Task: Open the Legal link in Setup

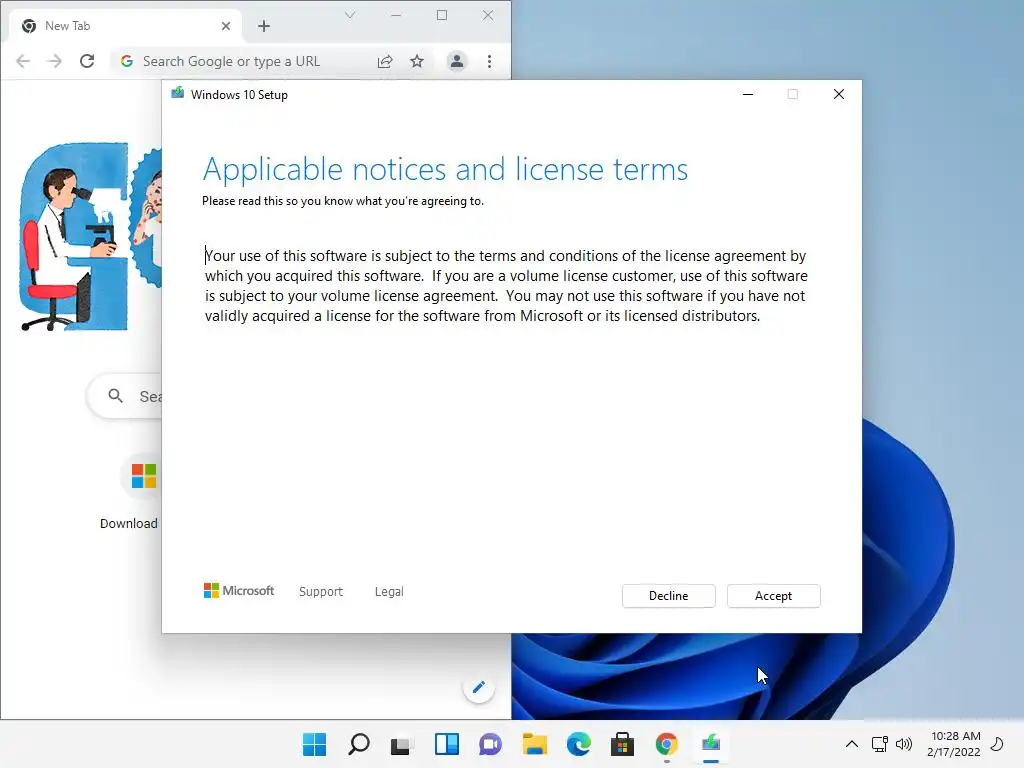Action: click(389, 591)
